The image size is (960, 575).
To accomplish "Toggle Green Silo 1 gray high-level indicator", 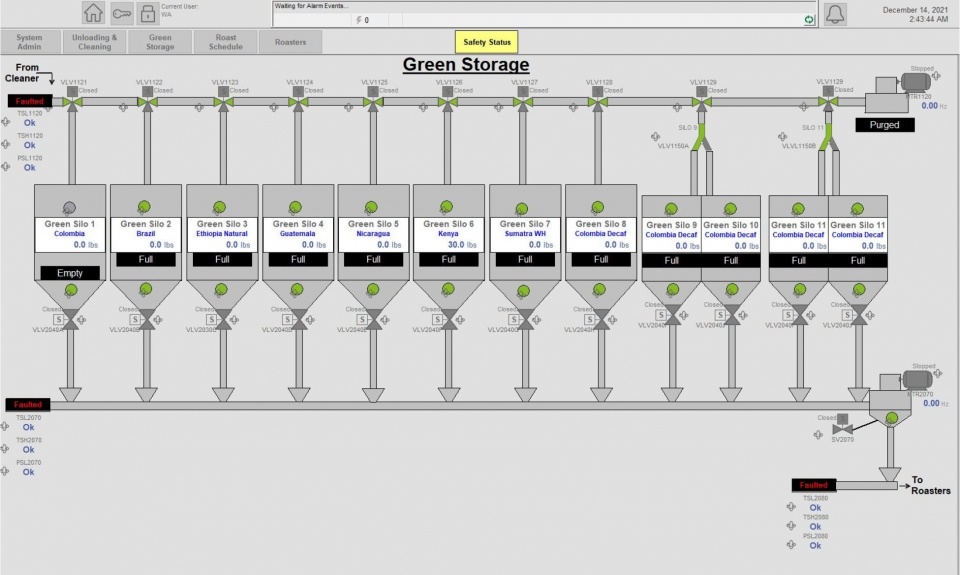I will coord(69,207).
